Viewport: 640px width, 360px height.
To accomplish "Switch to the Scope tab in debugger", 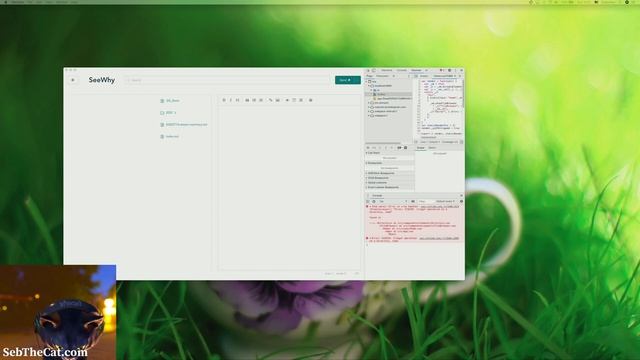I will 421,148.
